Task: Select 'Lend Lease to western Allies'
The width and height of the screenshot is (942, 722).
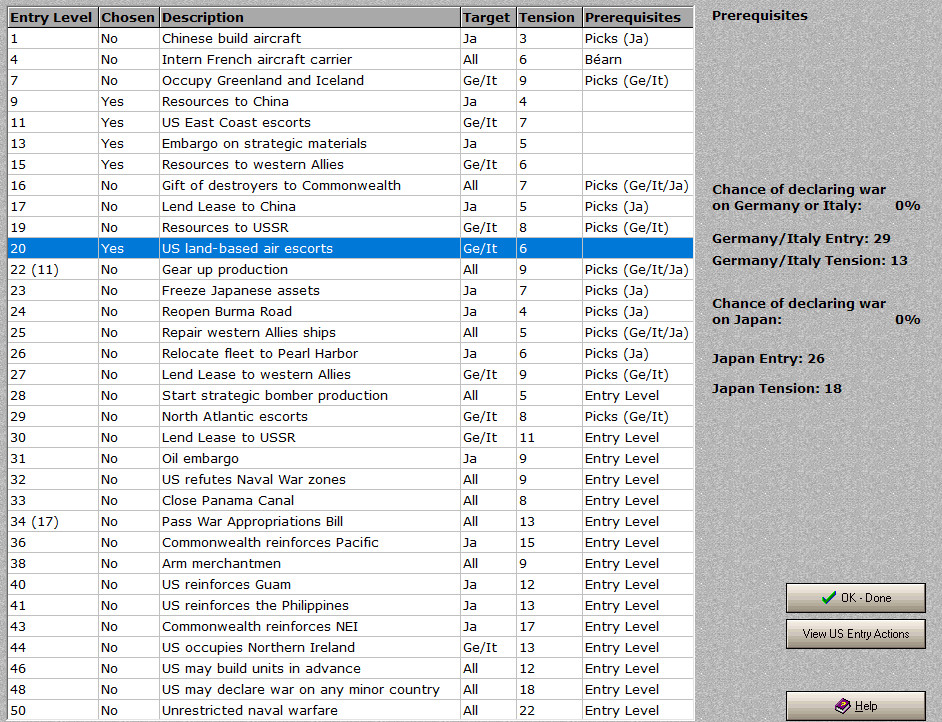Action: [350, 375]
